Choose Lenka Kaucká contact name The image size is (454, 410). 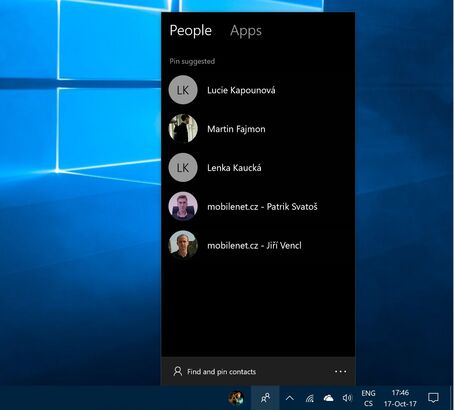(x=234, y=168)
